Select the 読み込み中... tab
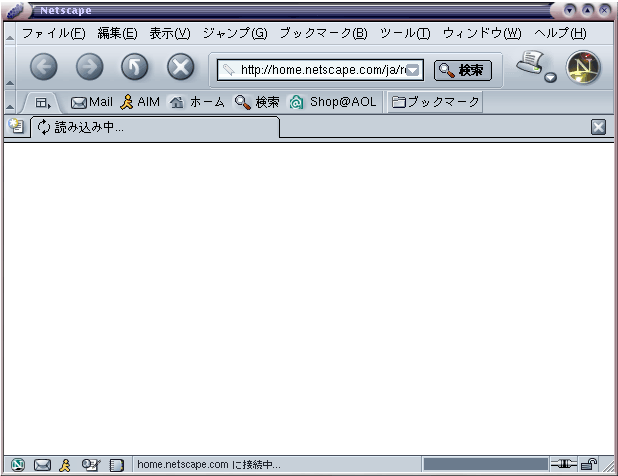The width and height of the screenshot is (618, 476). (x=155, y=127)
